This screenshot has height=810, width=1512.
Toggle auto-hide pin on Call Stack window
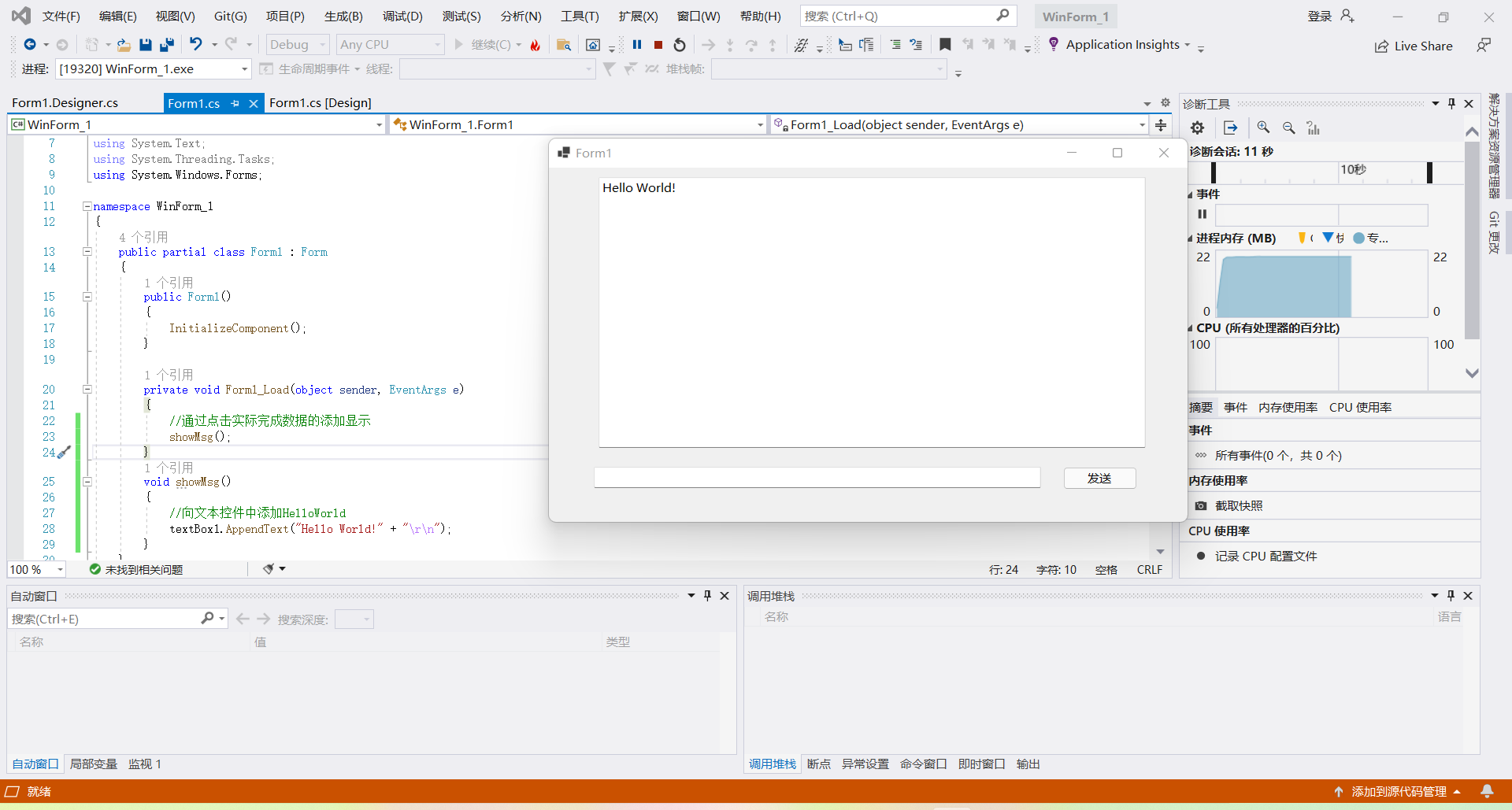coord(1451,596)
